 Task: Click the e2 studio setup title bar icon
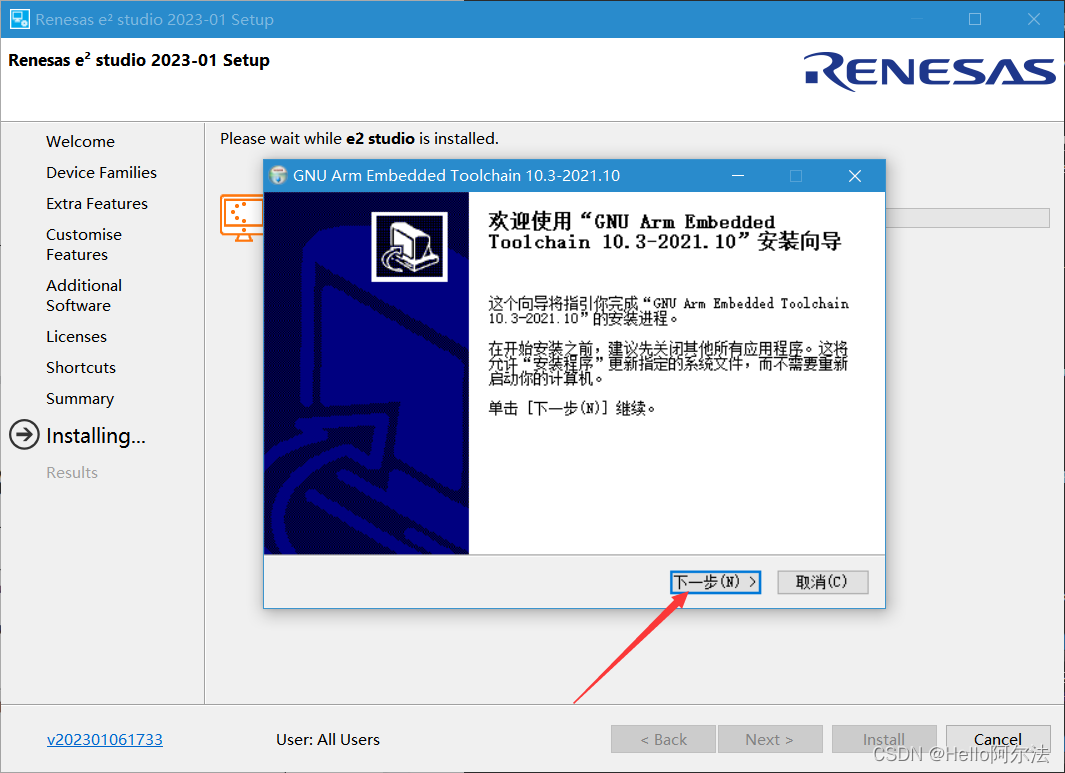coord(20,19)
